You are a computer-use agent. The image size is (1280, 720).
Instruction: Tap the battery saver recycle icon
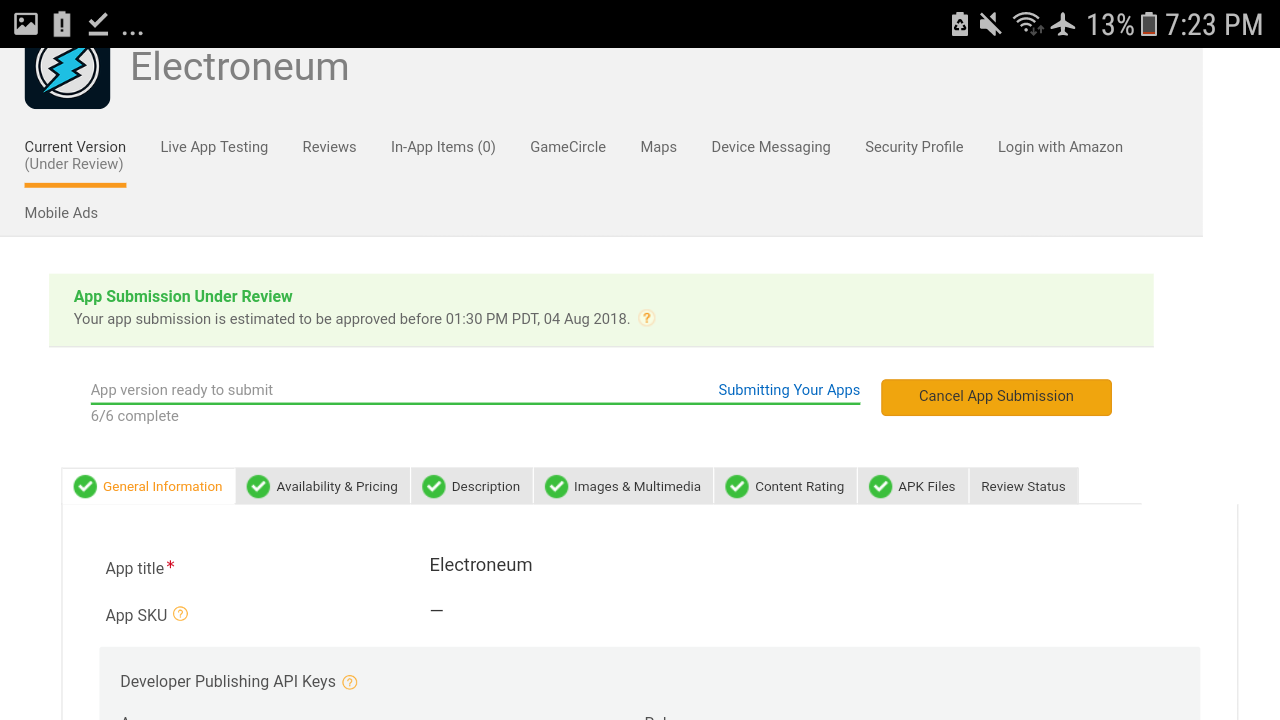point(960,24)
